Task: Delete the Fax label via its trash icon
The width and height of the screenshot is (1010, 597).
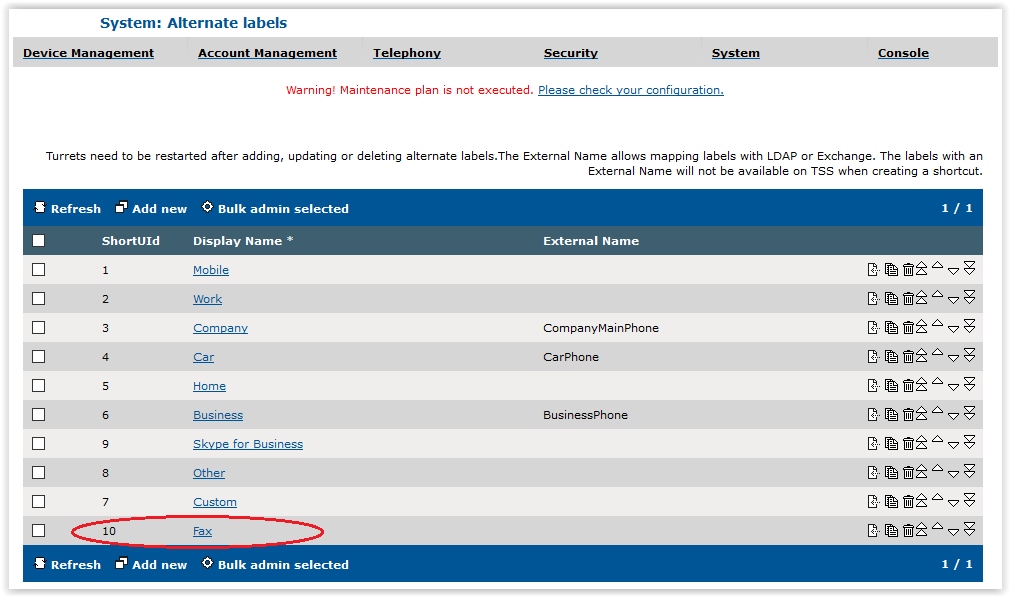Action: click(908, 531)
